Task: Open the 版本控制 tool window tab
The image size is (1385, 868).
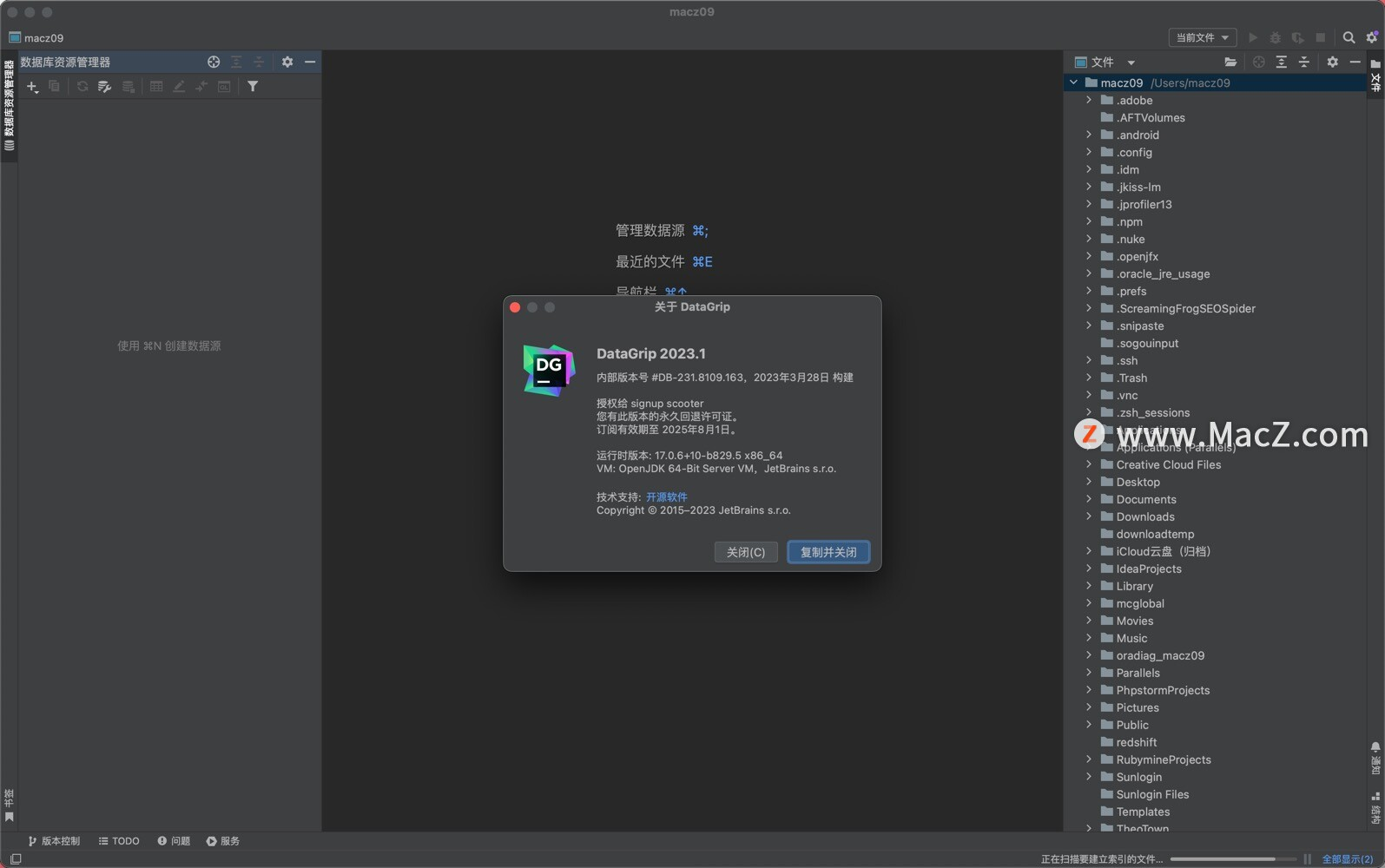Action: coord(54,841)
